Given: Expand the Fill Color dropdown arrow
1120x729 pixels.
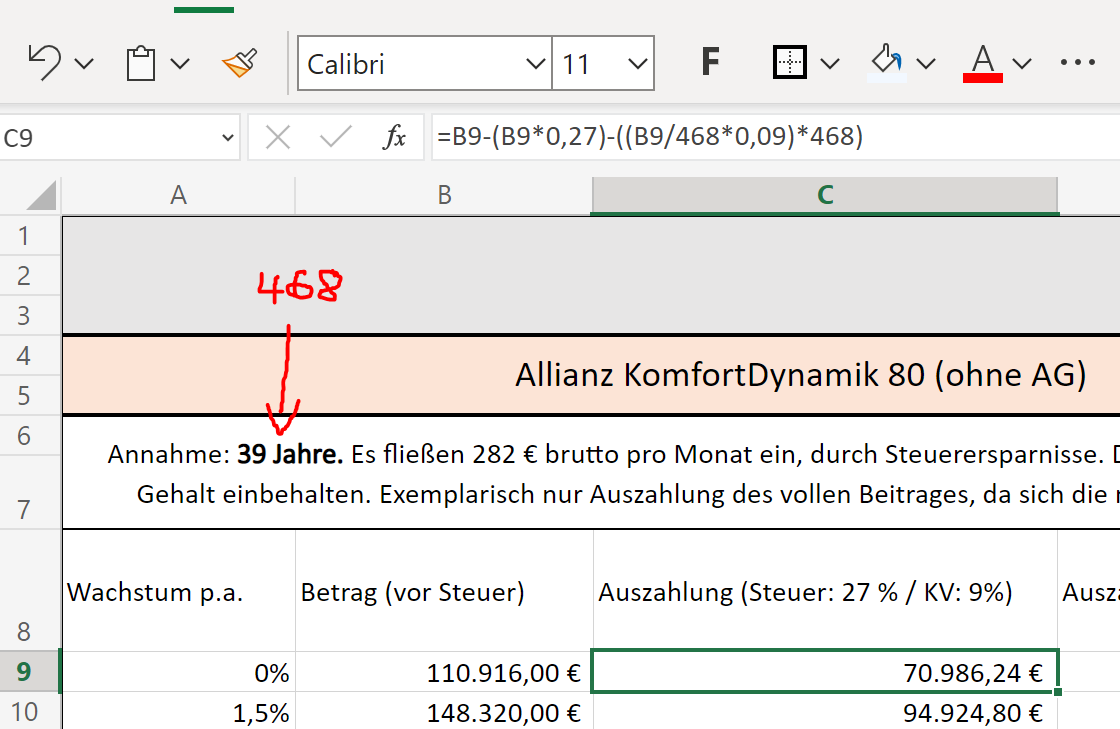Looking at the screenshot, I should (926, 64).
